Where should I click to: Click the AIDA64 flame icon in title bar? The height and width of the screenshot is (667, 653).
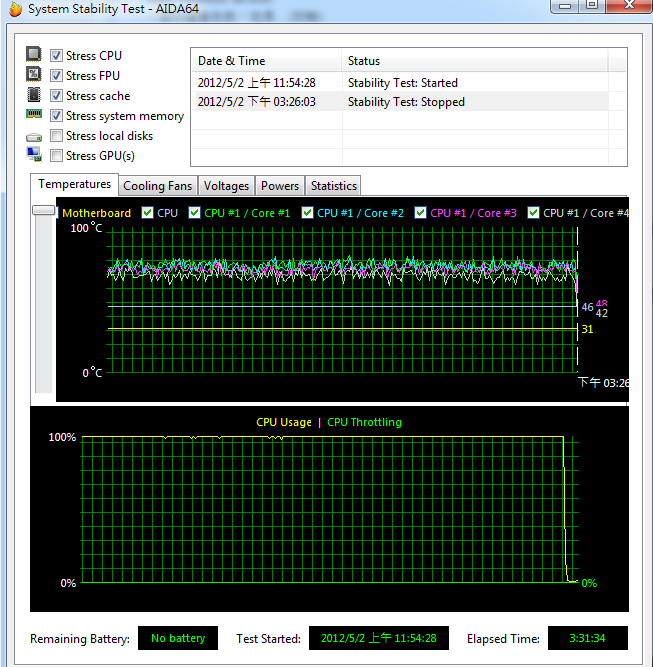15,9
